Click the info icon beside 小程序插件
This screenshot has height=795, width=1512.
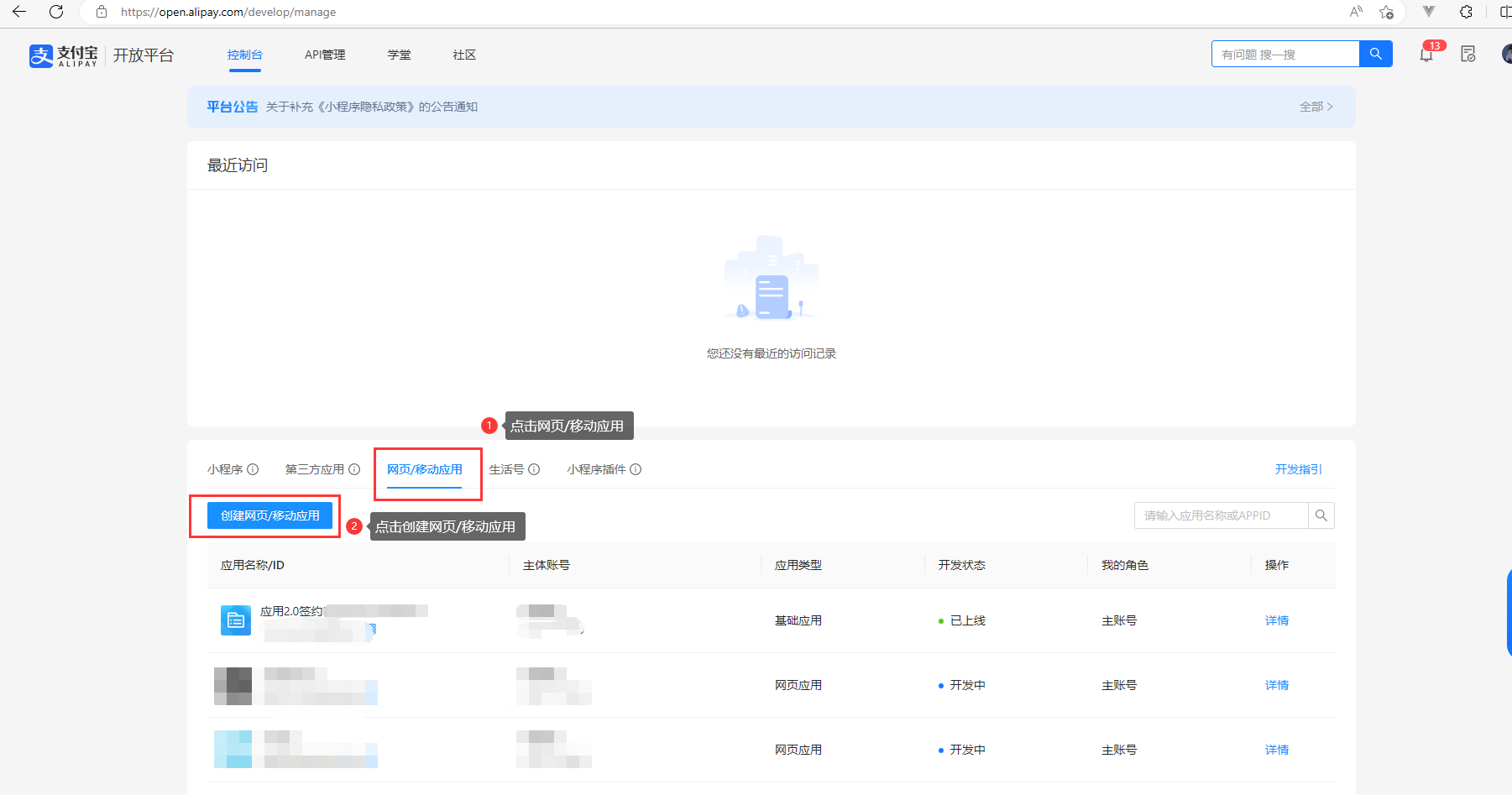pos(636,469)
